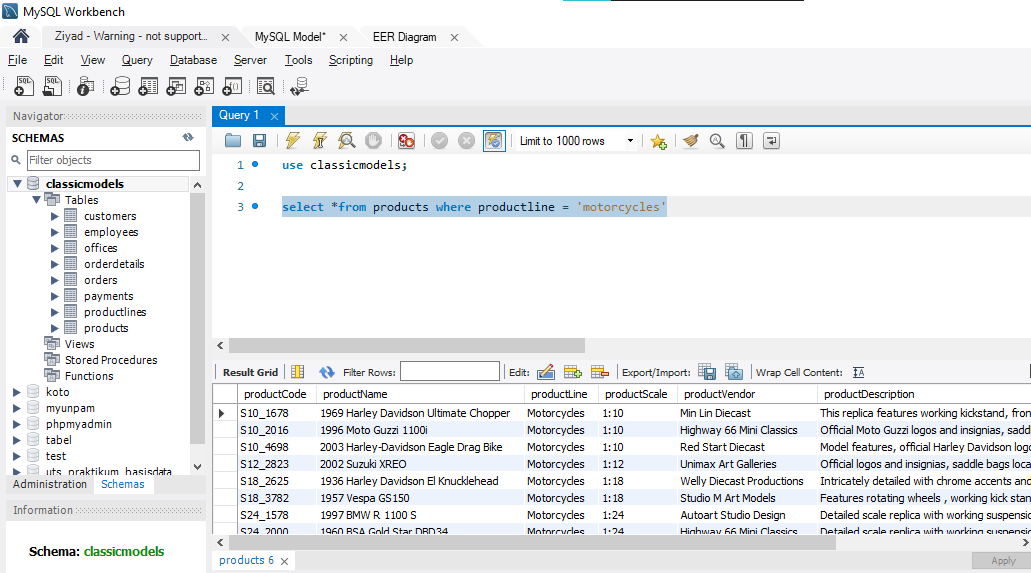Viewport: 1031px width, 573px height.
Task: Search table data icon in main toolbar
Action: 266,86
